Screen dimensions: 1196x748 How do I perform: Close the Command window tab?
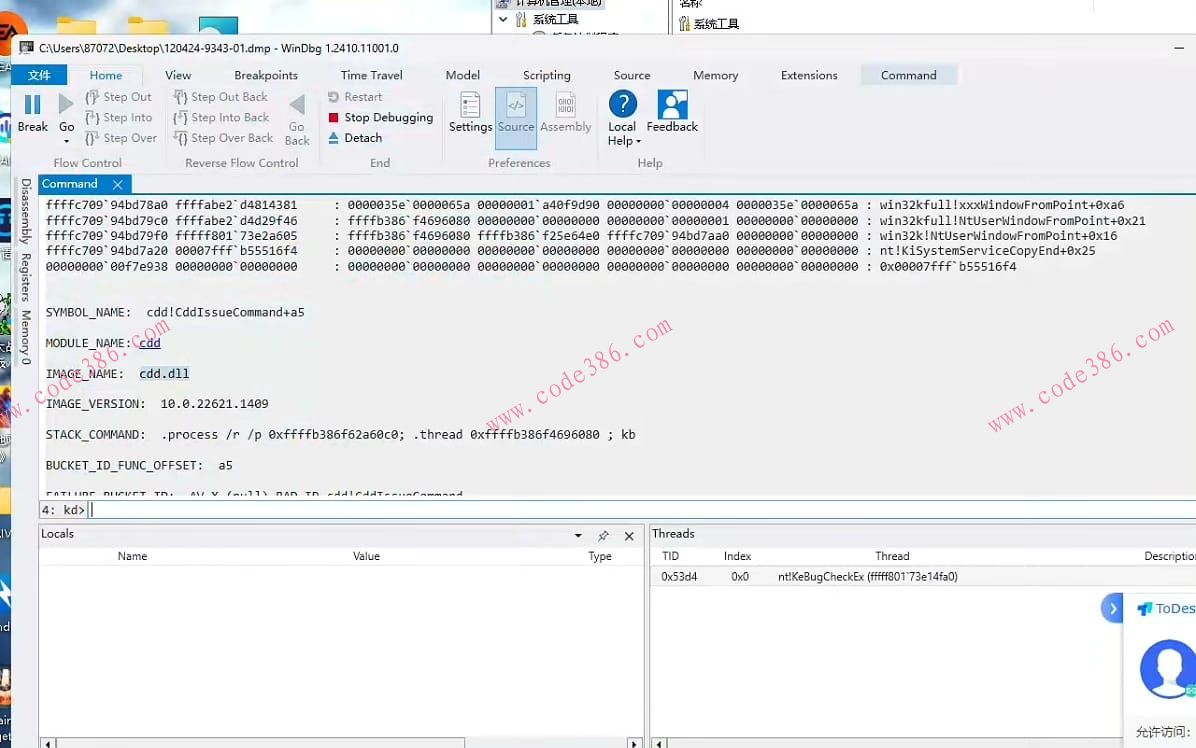pos(117,185)
